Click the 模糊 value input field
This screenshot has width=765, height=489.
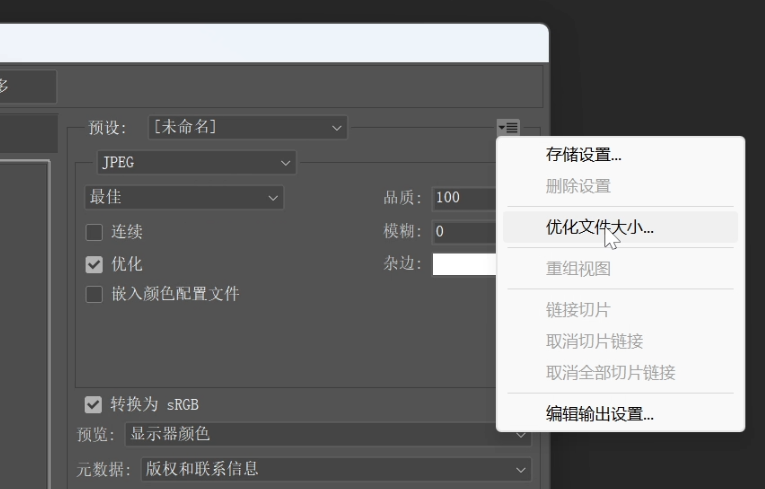pos(464,232)
